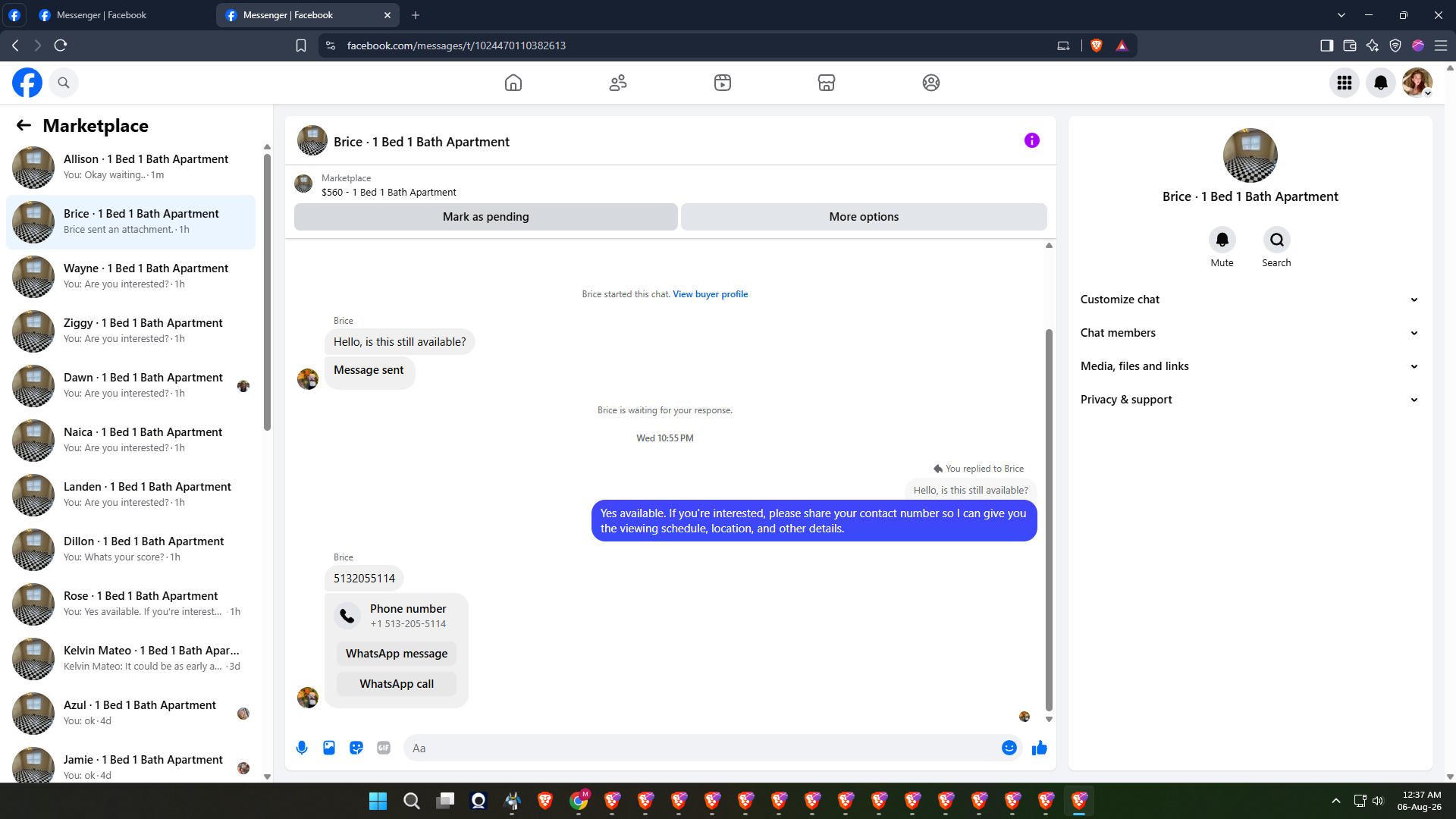Open Task View on the taskbar
This screenshot has width=1456, height=819.
[445, 801]
